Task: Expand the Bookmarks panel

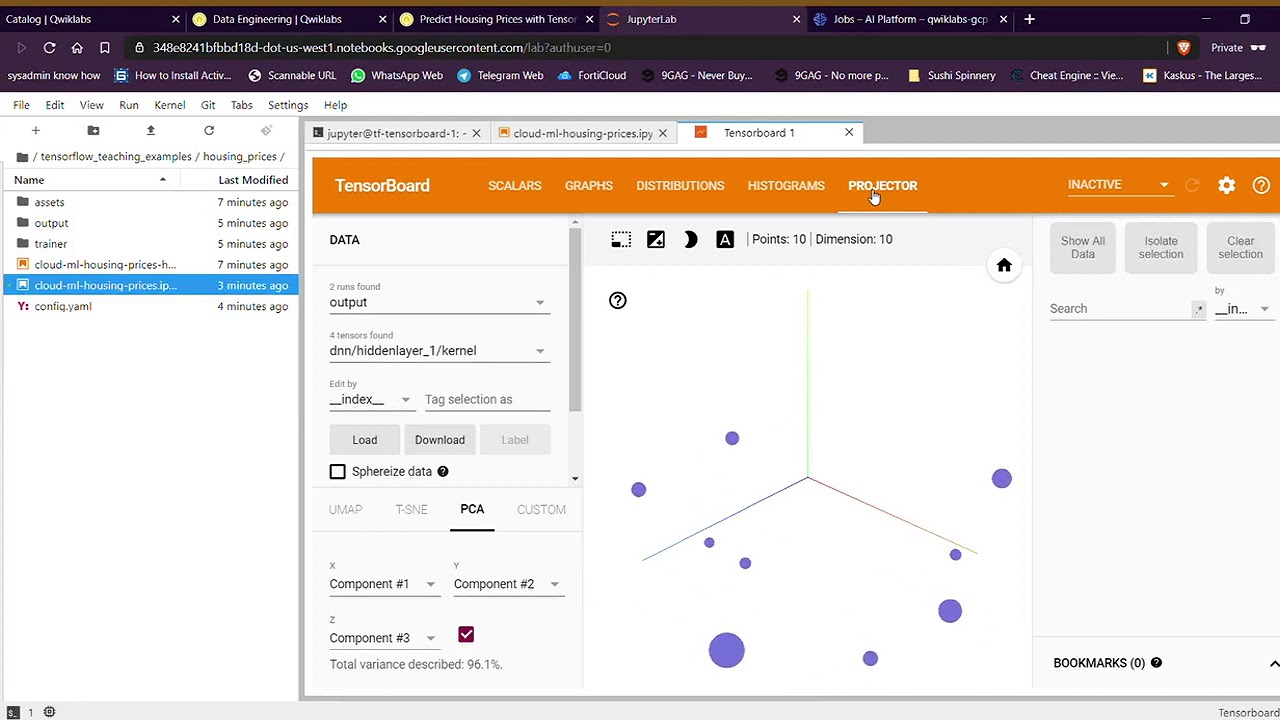Action: click(1274, 664)
